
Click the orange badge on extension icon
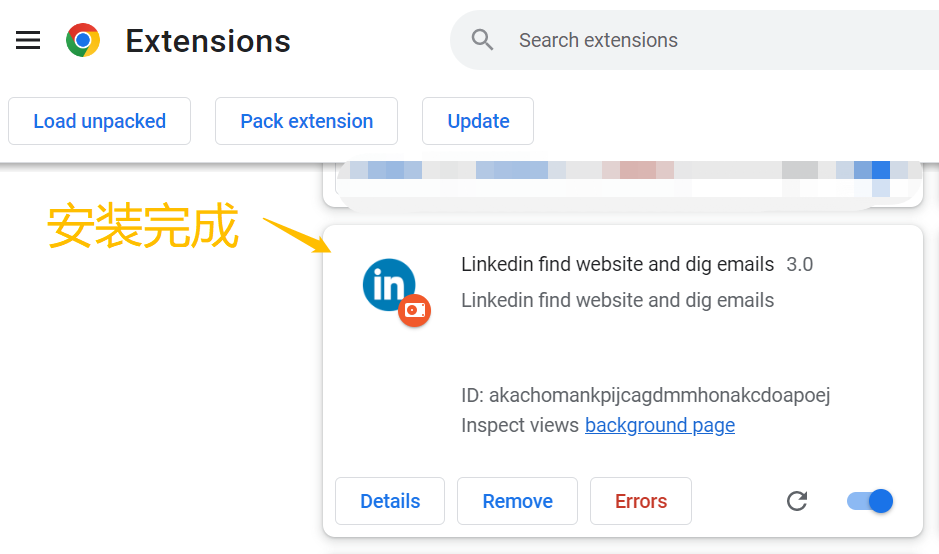(414, 310)
